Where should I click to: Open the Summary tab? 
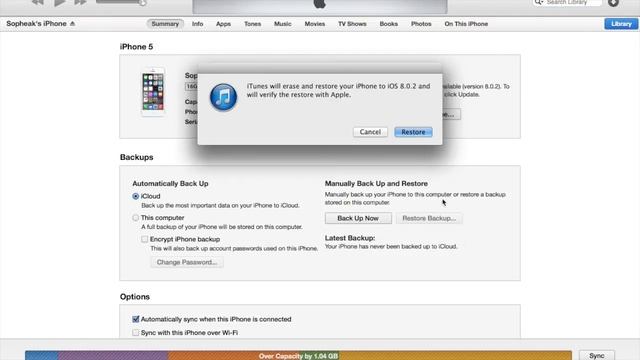pyautogui.click(x=165, y=24)
